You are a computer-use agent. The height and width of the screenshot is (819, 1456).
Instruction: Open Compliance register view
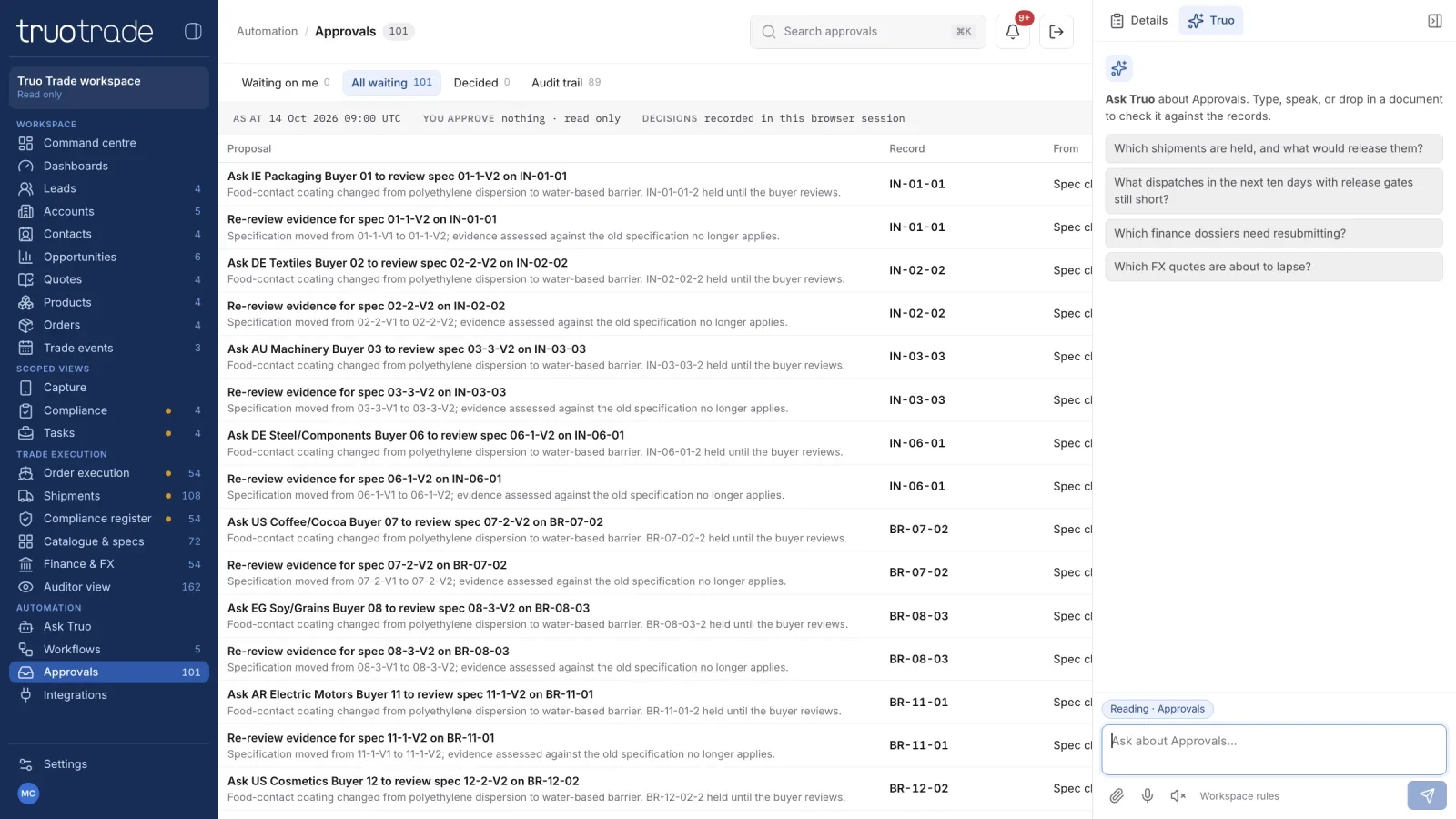109,519
